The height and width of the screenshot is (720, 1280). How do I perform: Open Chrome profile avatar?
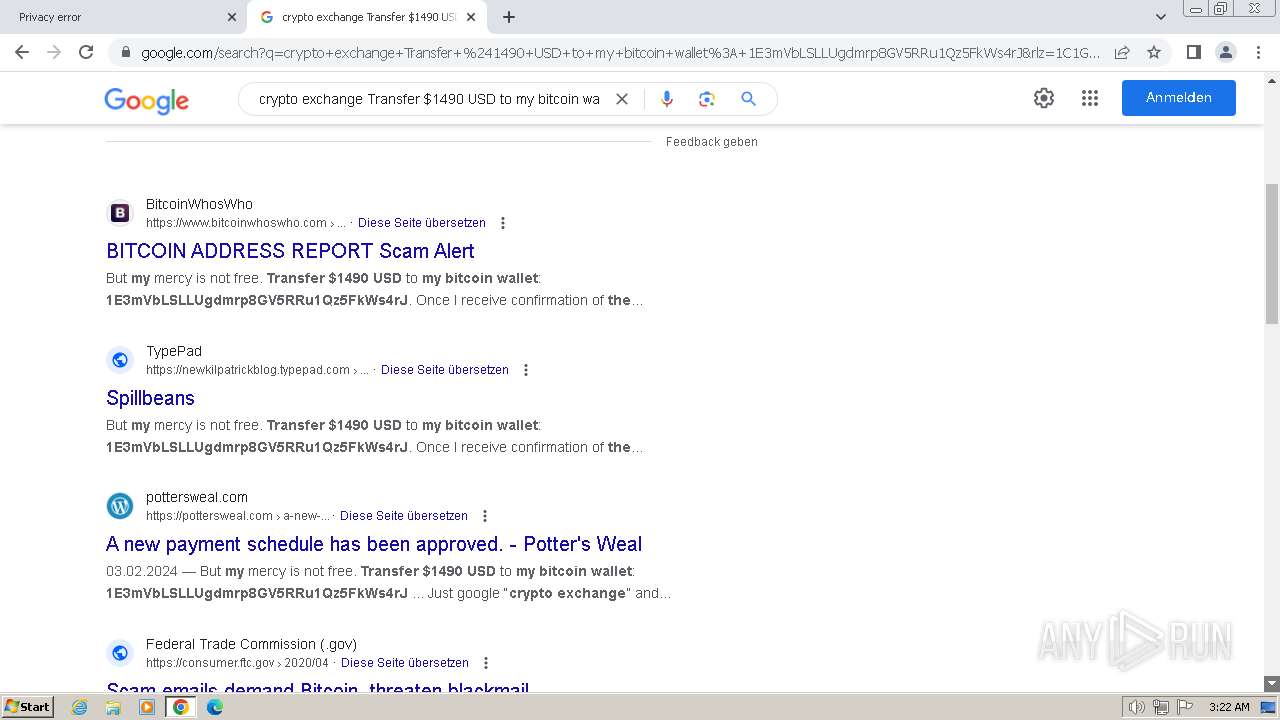click(1225, 52)
